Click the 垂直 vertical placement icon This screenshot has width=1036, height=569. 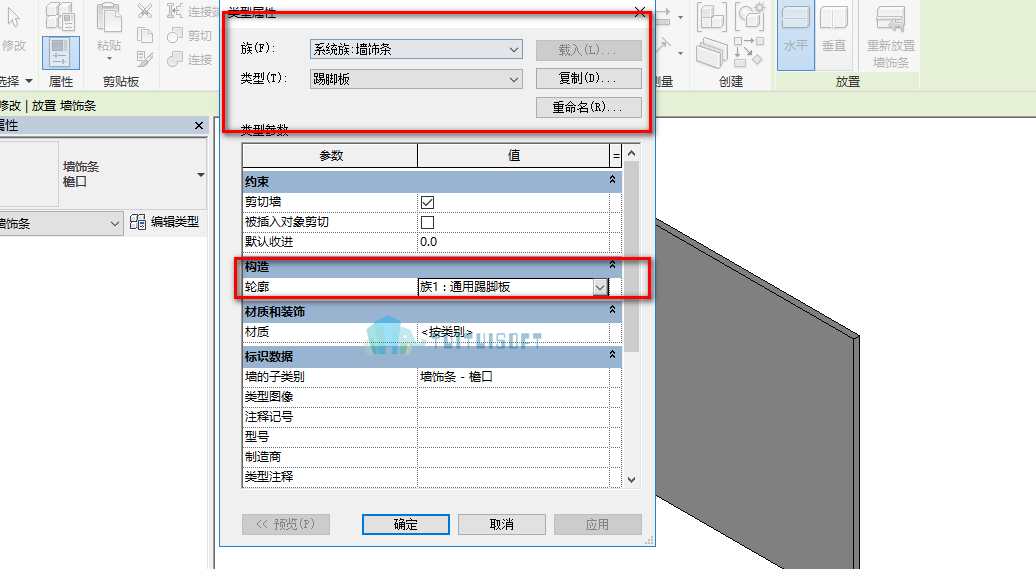(x=834, y=18)
